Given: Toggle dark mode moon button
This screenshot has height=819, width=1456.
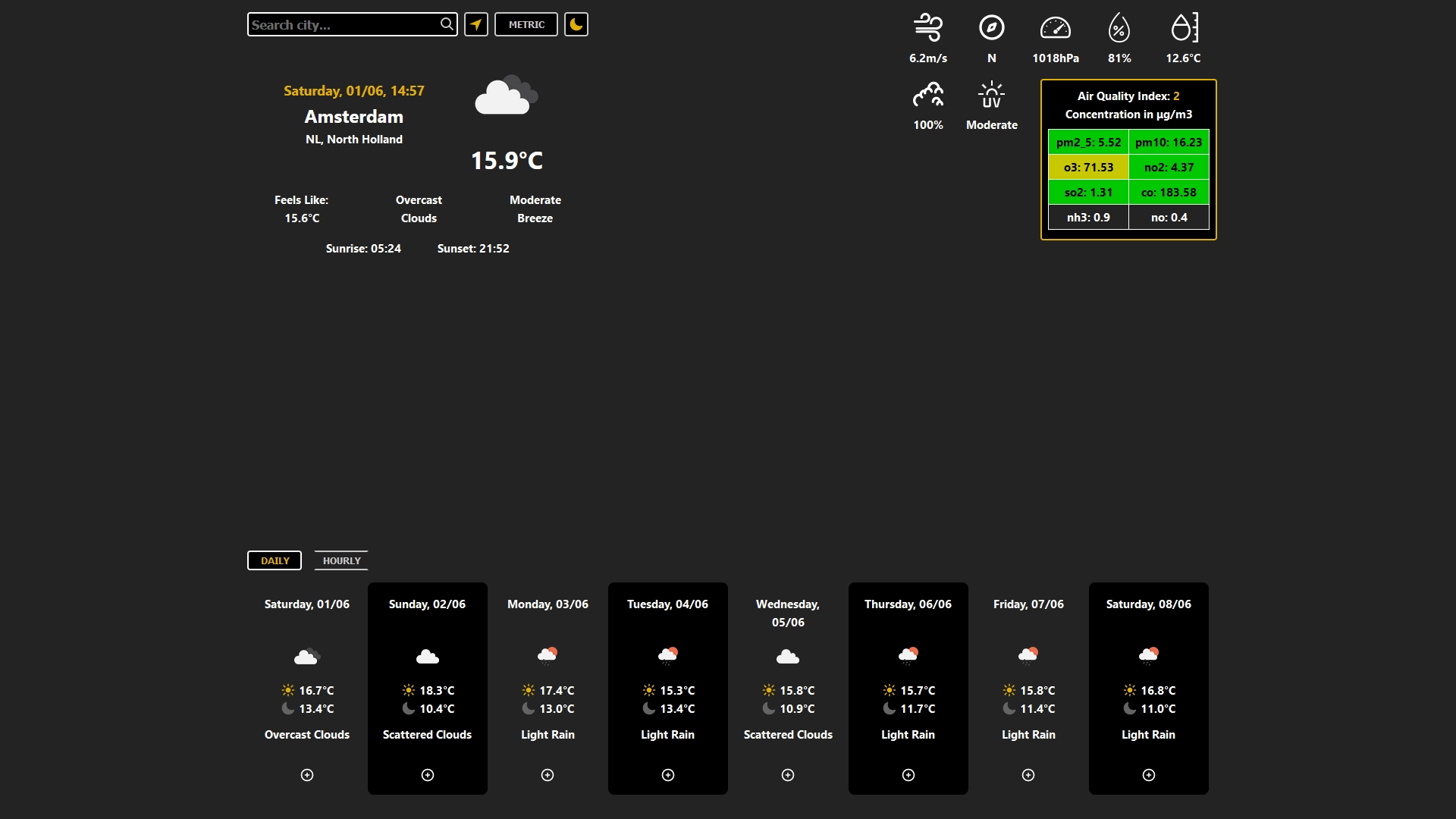Looking at the screenshot, I should tap(576, 24).
